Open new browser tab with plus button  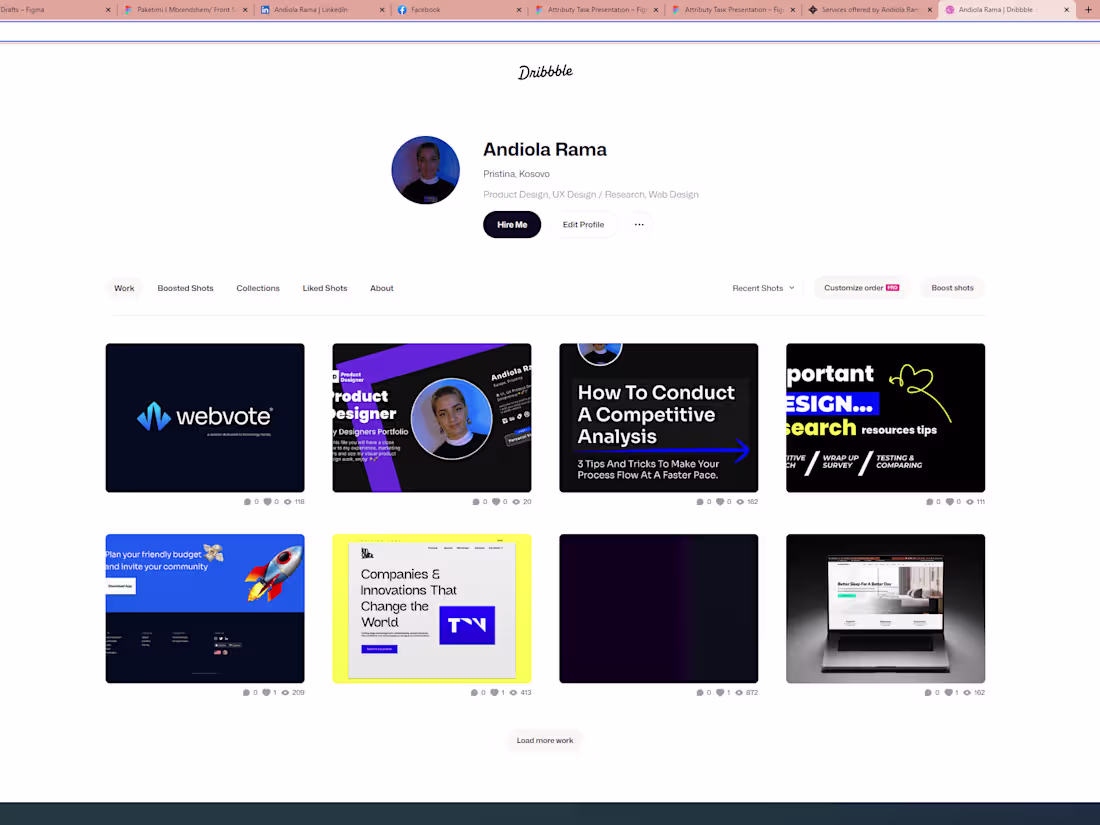[x=1088, y=10]
